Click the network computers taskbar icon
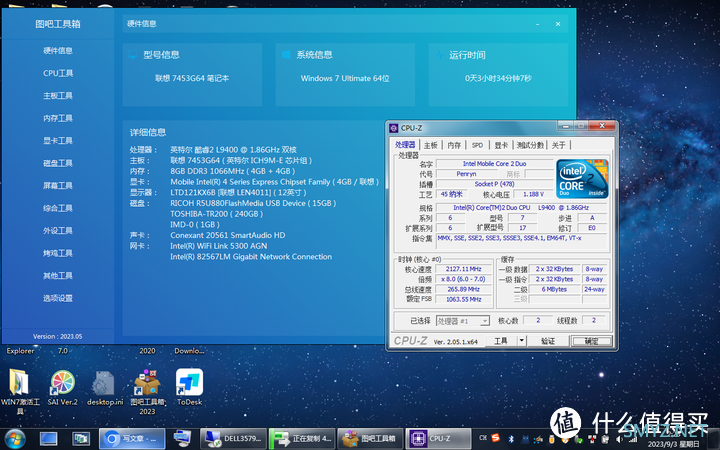This screenshot has height=450, width=720. point(182,439)
